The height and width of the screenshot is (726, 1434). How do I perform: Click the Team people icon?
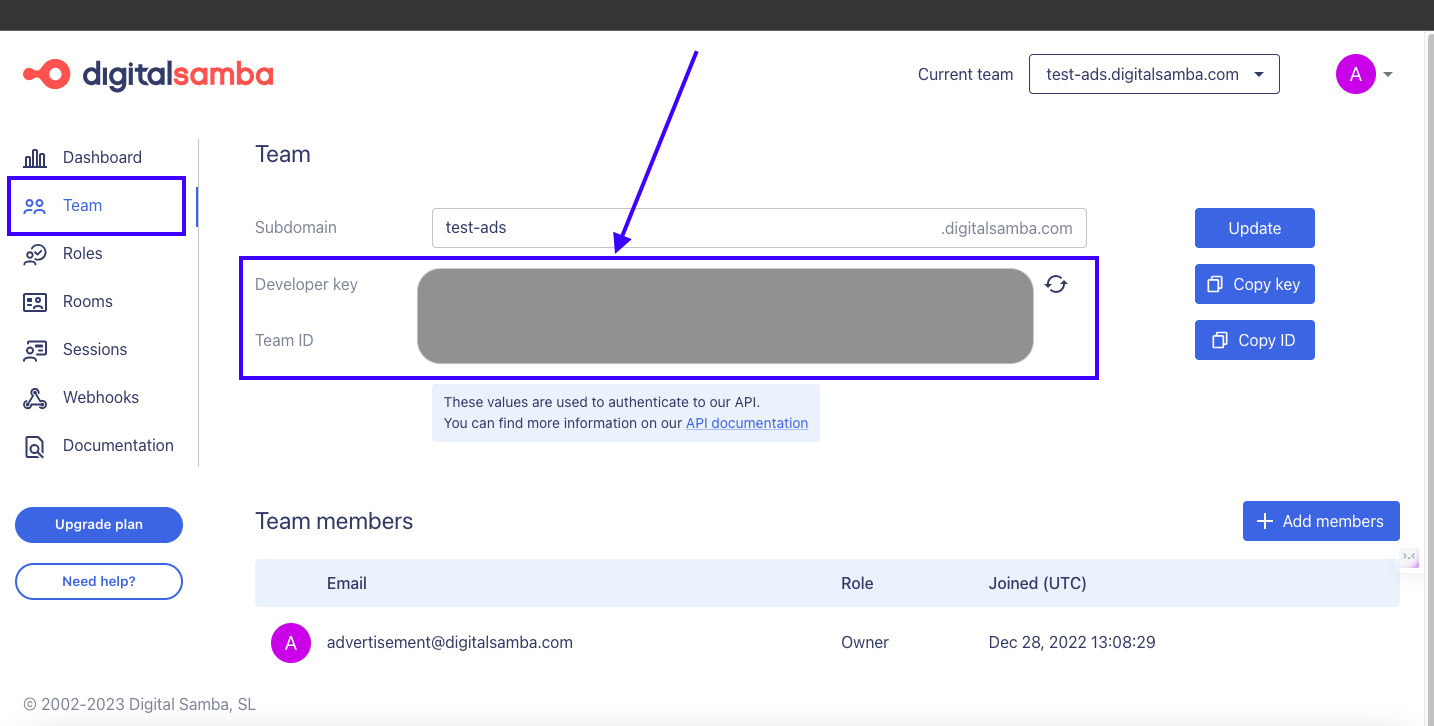point(35,205)
